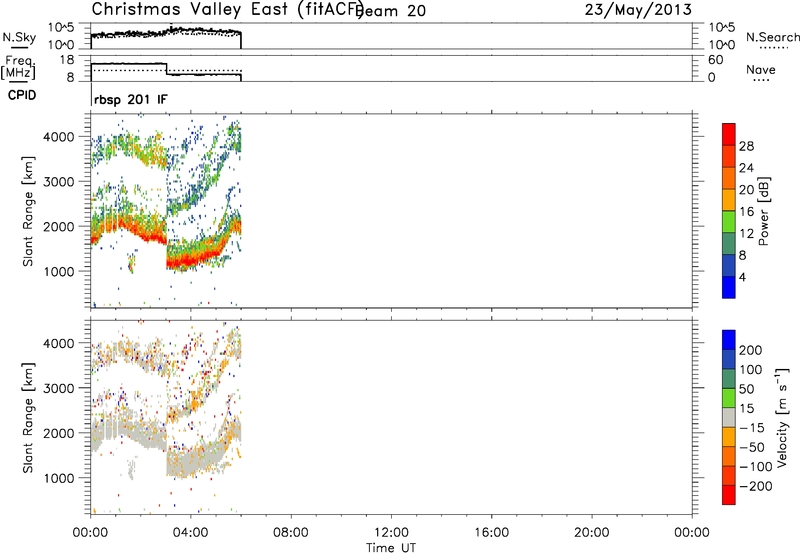
Task: Click the frequency step line in the Freq panel
Action: point(166,69)
